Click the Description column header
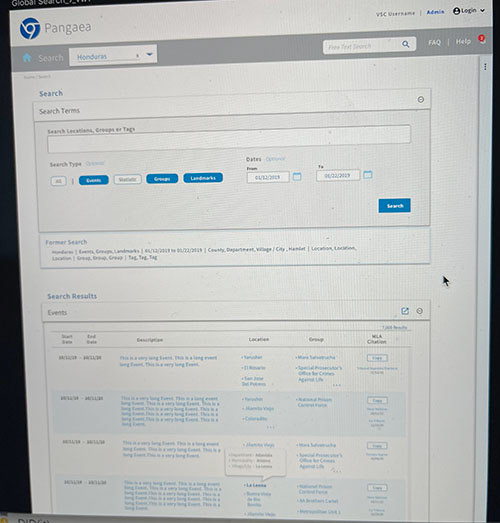Screen dimensions: 500x523 point(150,340)
